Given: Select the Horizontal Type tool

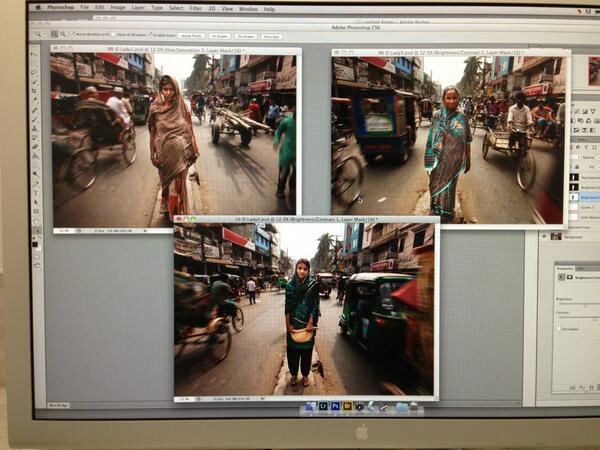Looking at the screenshot, I should pyautogui.click(x=36, y=193).
